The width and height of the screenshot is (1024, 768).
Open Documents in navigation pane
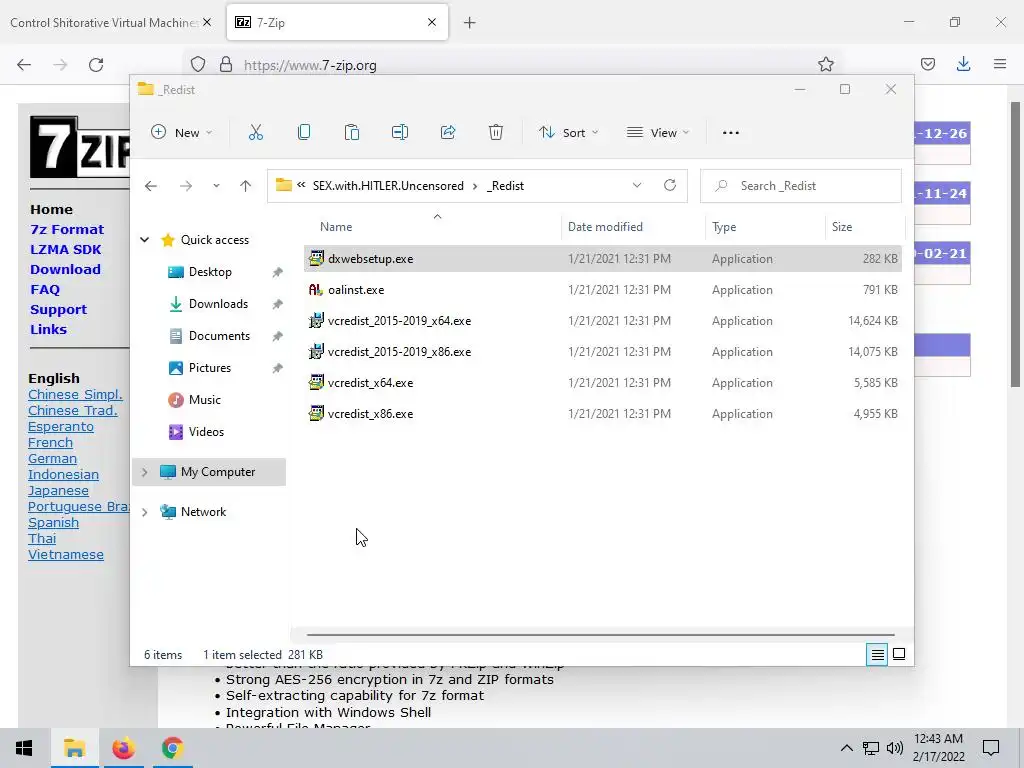coord(219,336)
